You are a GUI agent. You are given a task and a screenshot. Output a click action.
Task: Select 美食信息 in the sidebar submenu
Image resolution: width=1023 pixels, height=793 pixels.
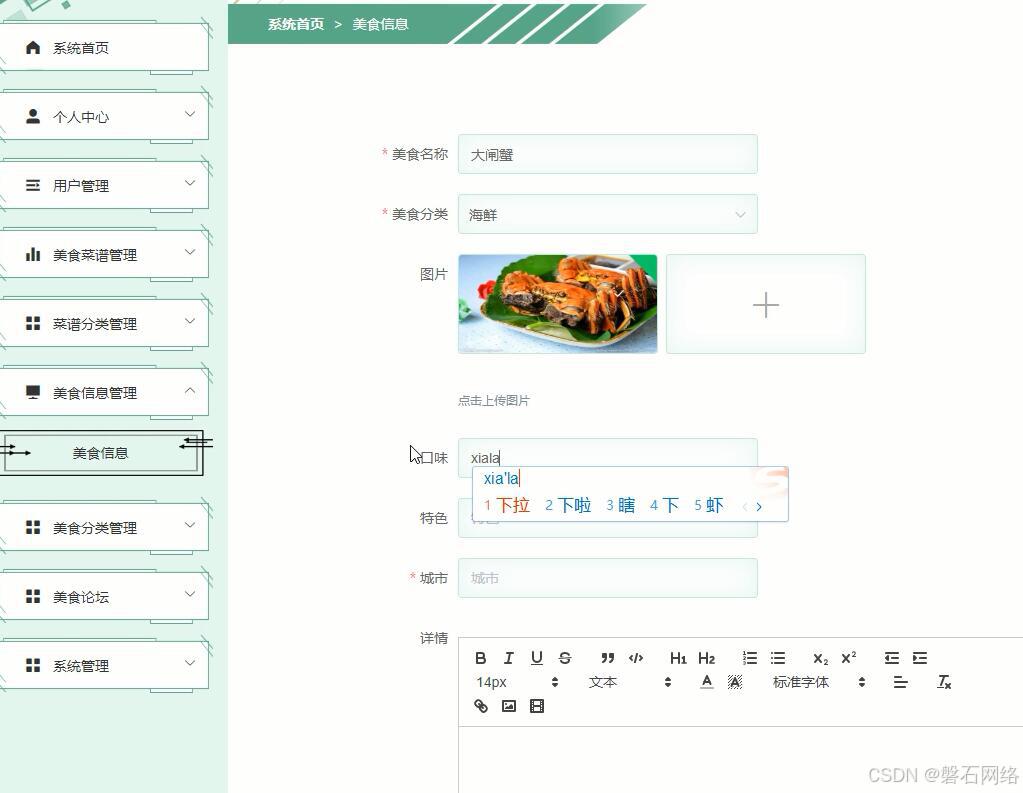click(100, 453)
